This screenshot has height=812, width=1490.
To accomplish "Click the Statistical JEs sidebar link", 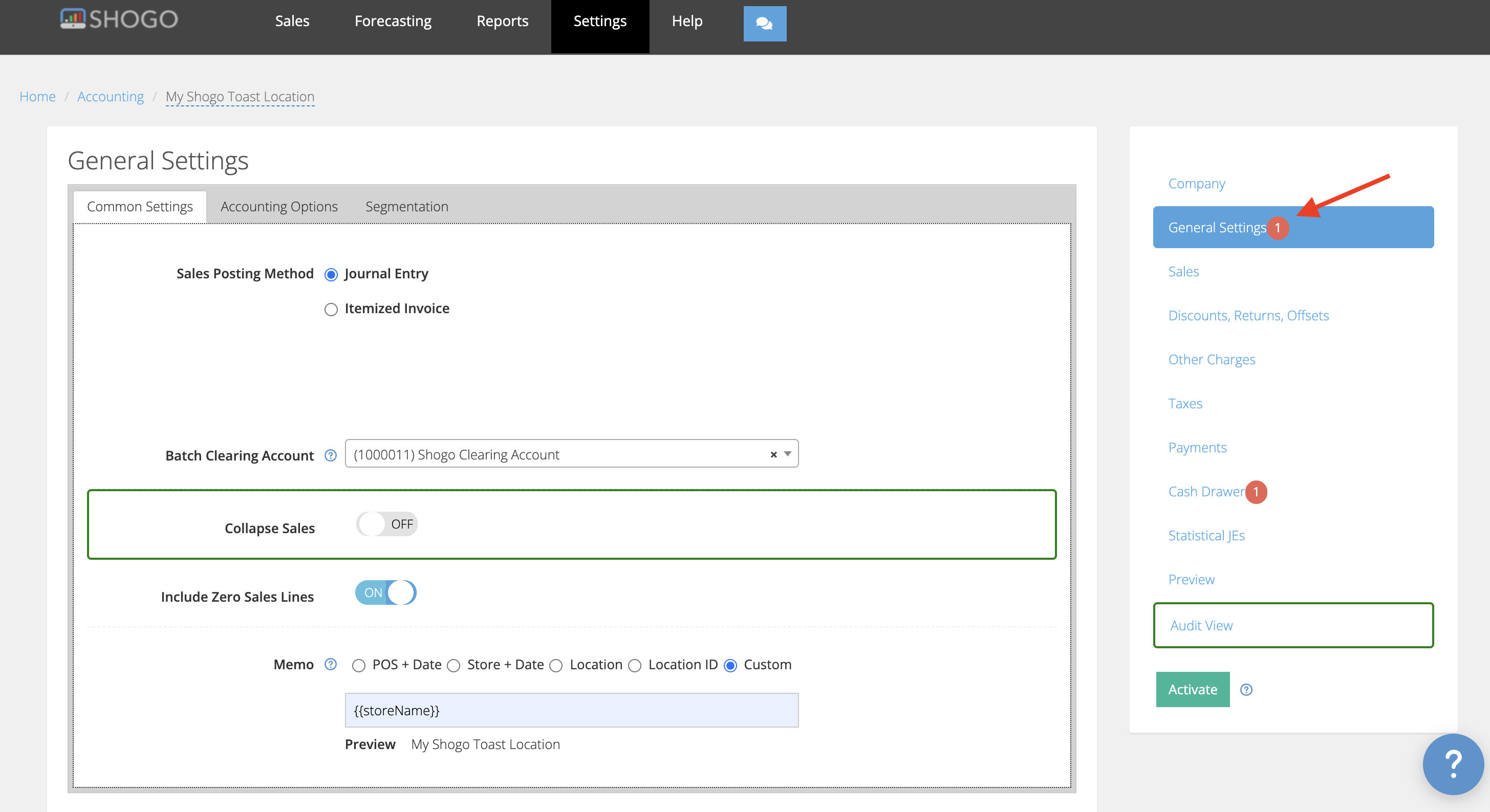I will [1206, 535].
